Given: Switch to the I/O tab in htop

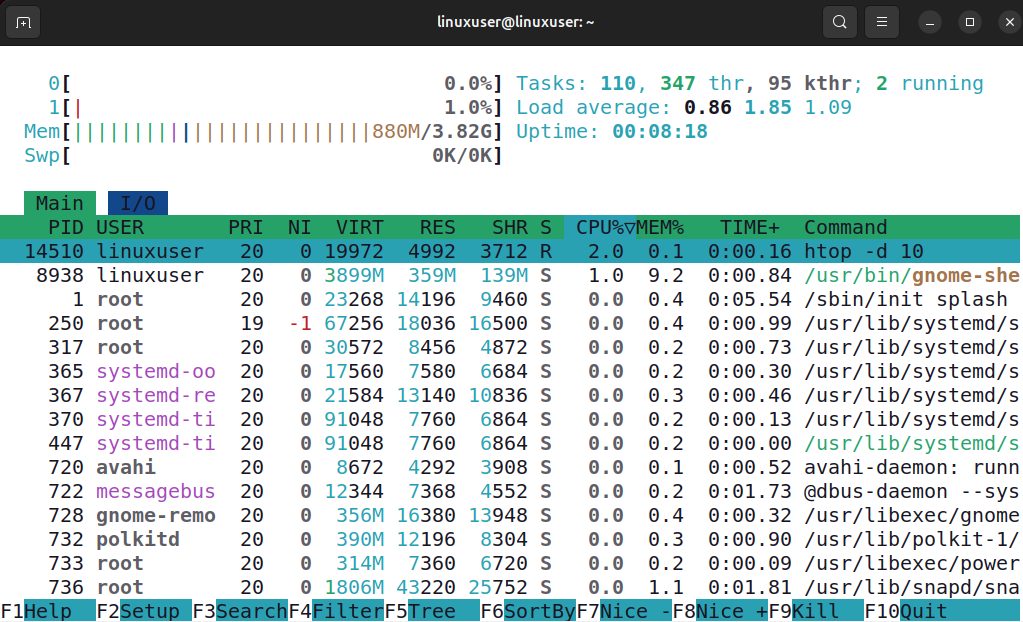Looking at the screenshot, I should coord(138,203).
